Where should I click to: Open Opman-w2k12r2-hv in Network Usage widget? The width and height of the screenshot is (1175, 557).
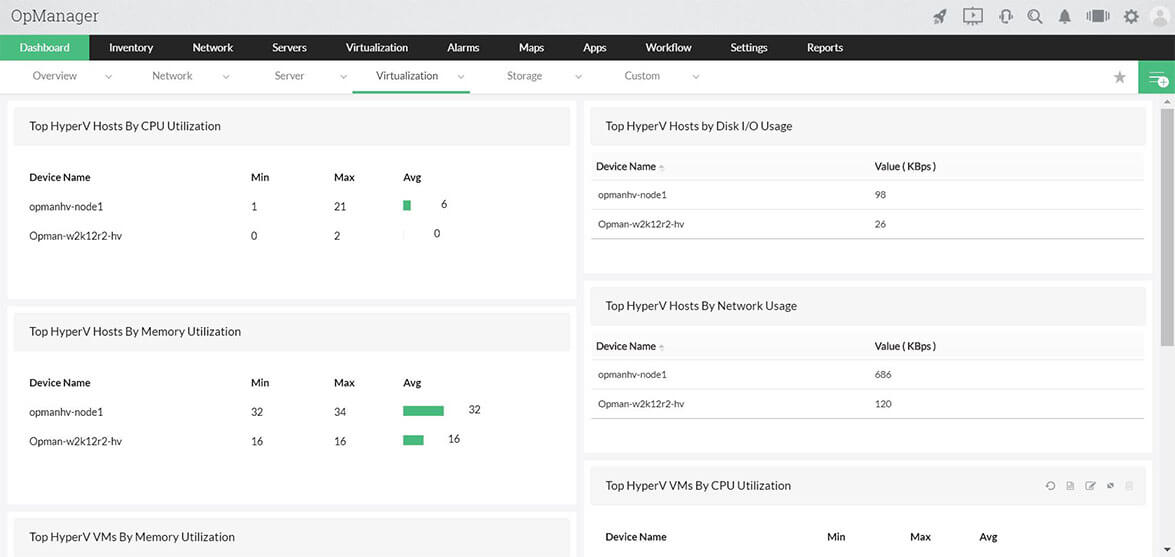[x=641, y=404]
